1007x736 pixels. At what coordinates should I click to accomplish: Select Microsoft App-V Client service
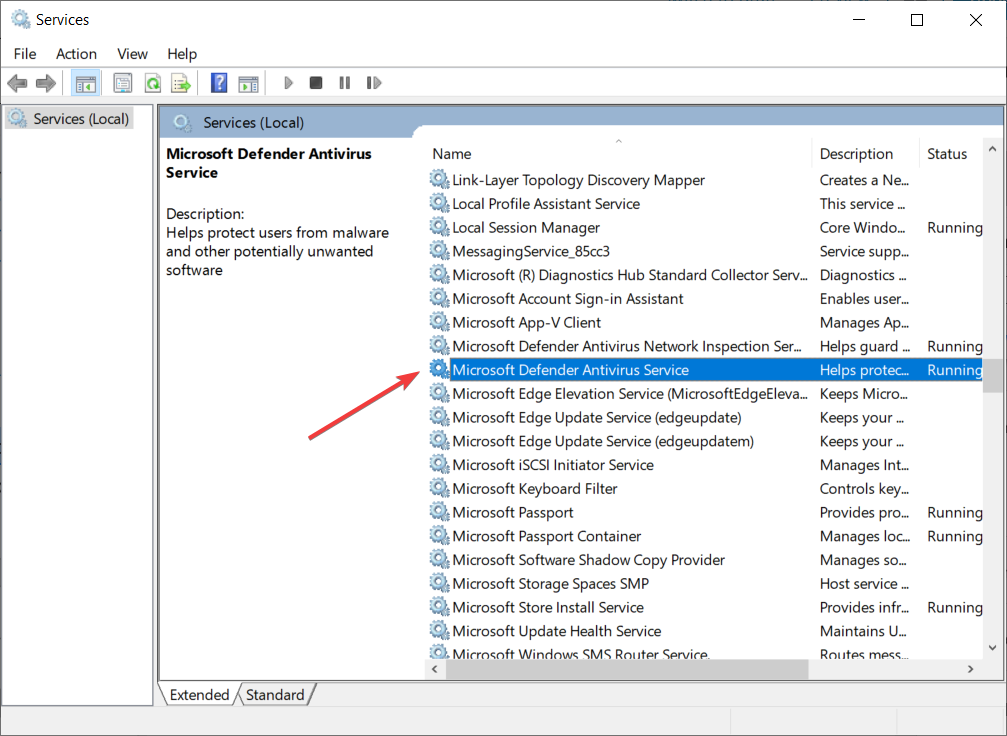(527, 323)
